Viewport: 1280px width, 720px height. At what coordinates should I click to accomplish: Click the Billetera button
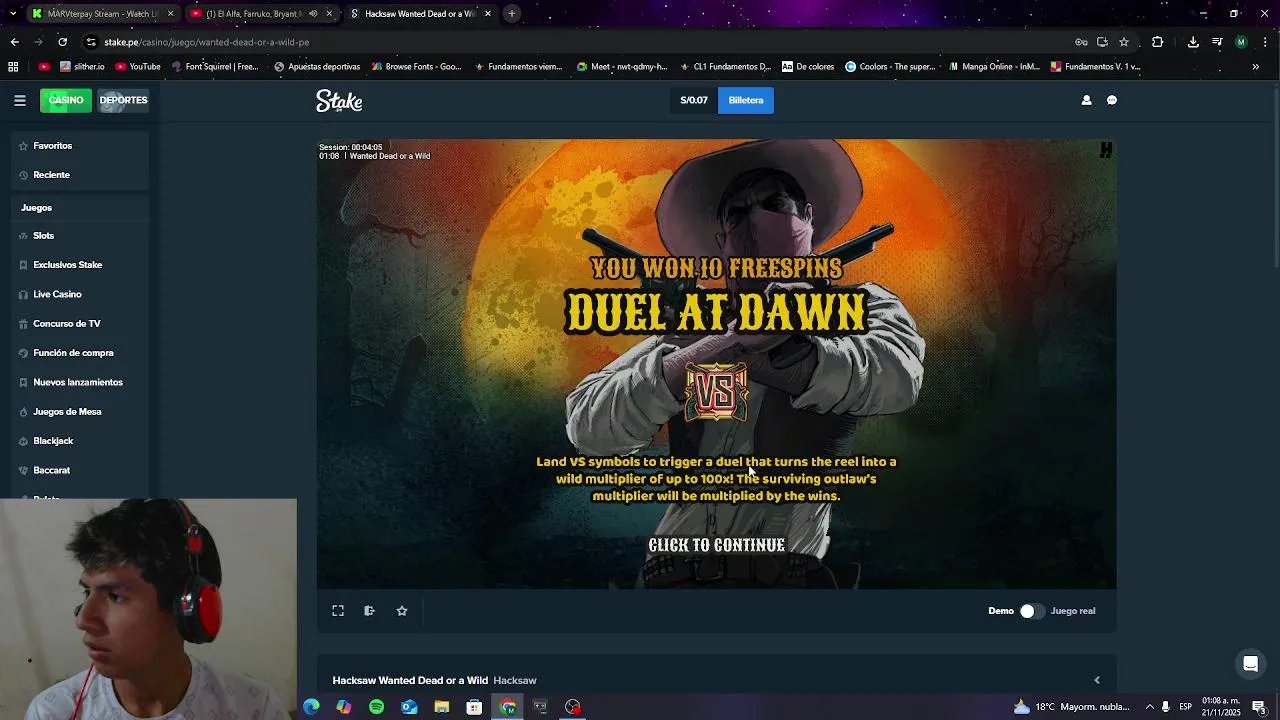[x=746, y=100]
